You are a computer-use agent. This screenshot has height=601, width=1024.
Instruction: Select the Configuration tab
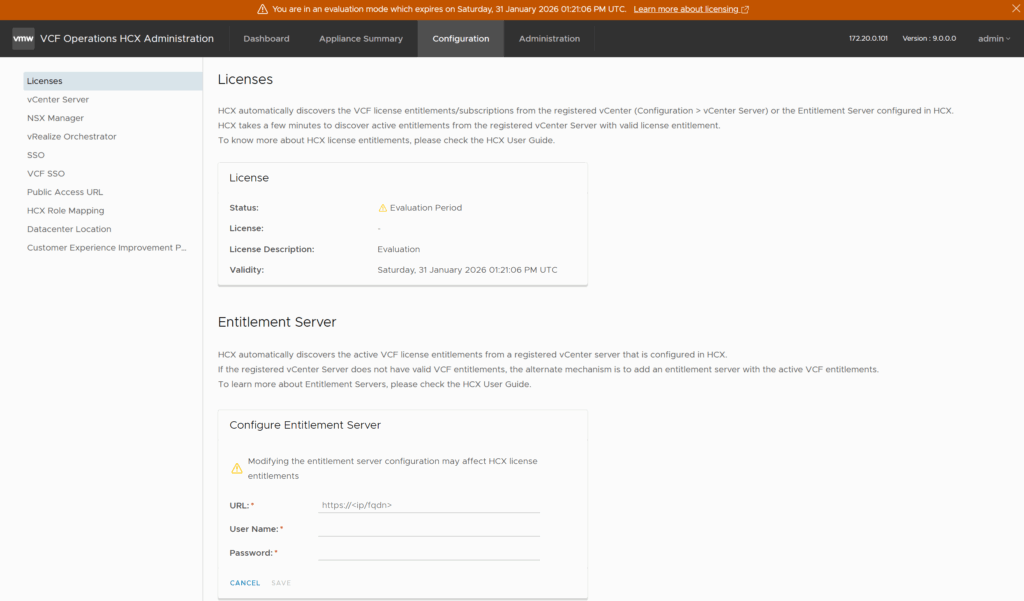[x=461, y=39]
